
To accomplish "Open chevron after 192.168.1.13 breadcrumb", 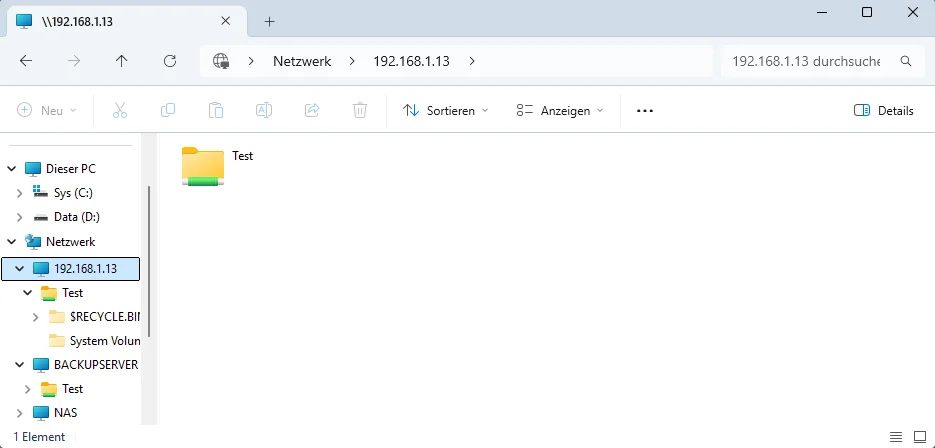I will click(x=472, y=61).
